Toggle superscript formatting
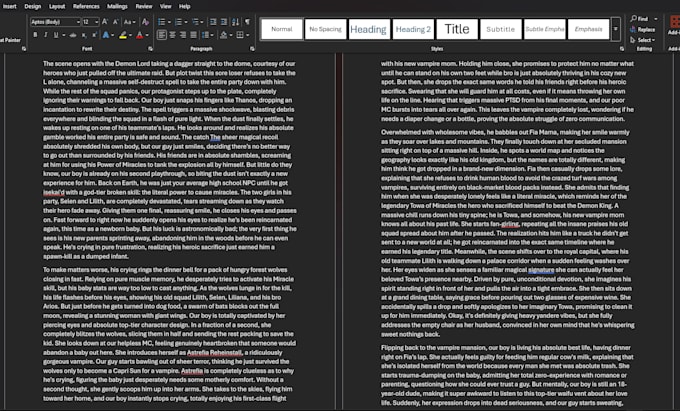This screenshot has width=680, height=411. pyautogui.click(x=94, y=35)
